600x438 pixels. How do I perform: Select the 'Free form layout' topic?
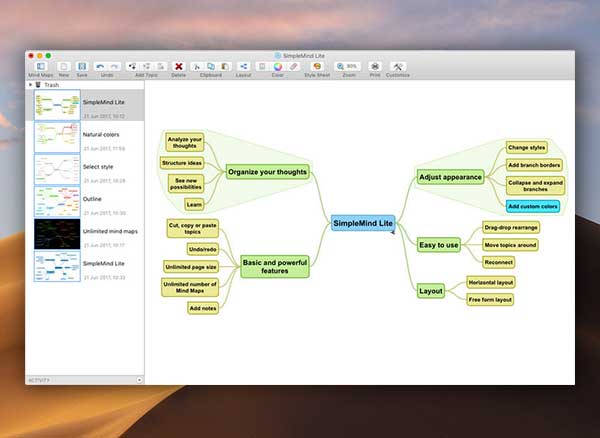tap(490, 300)
